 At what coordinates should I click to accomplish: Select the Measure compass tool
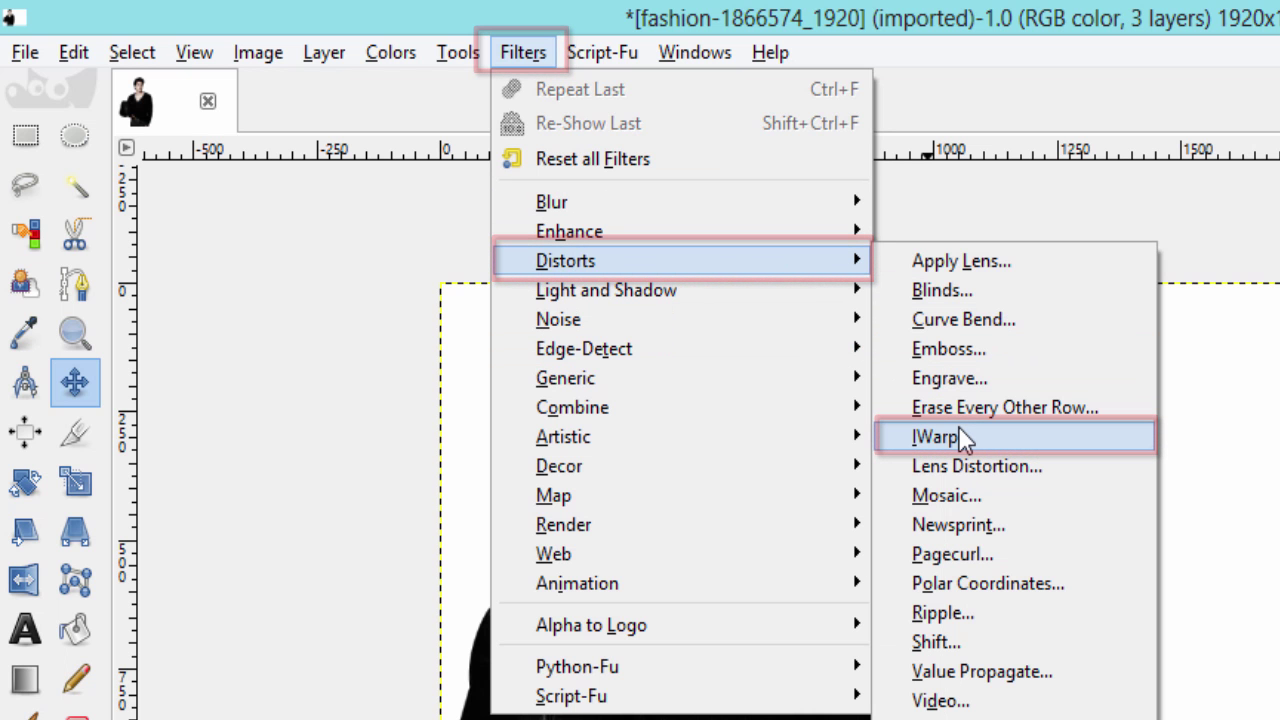(x=25, y=383)
